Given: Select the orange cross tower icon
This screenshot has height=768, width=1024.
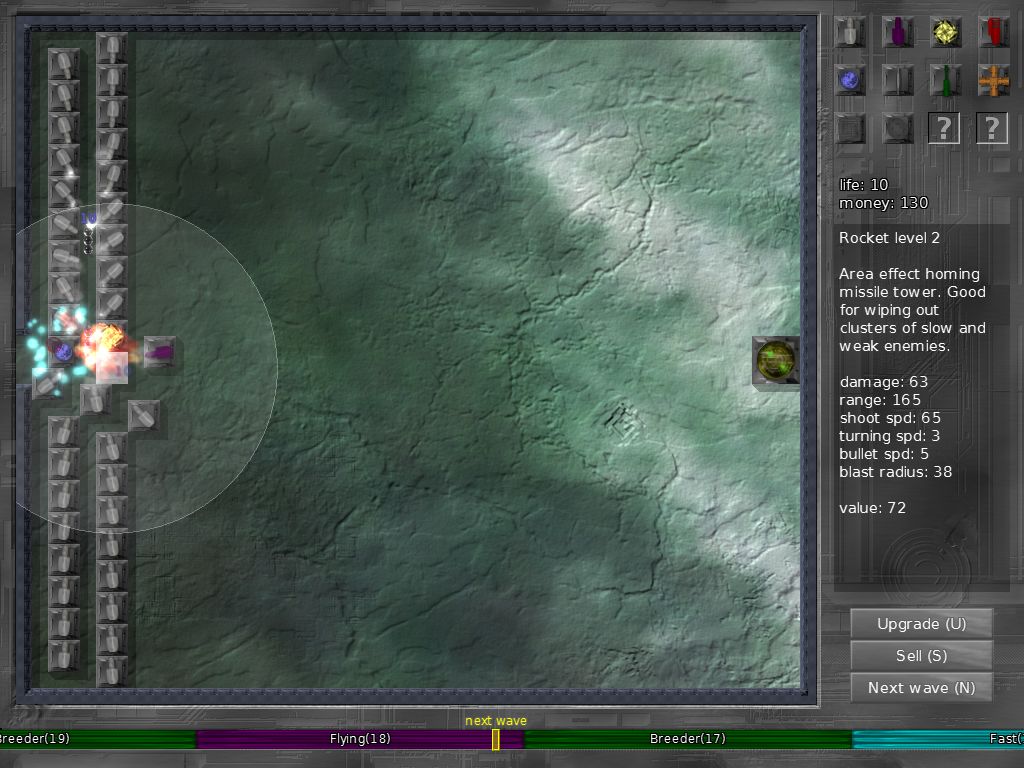Looking at the screenshot, I should pos(993,80).
